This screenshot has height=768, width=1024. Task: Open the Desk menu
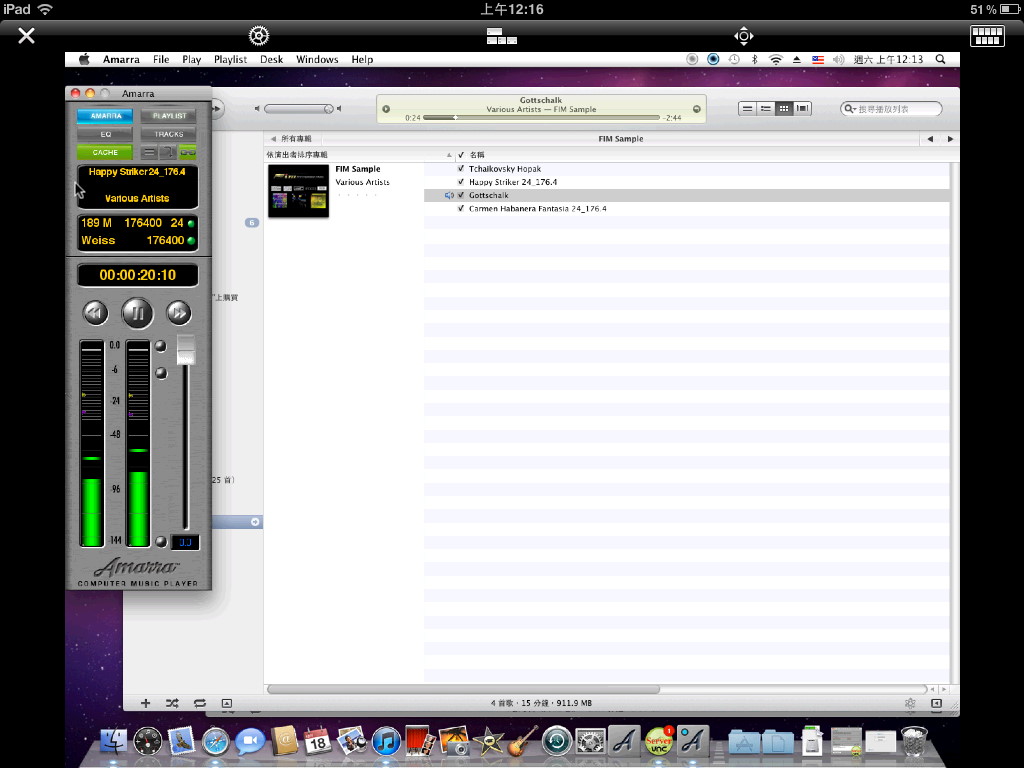coord(272,59)
